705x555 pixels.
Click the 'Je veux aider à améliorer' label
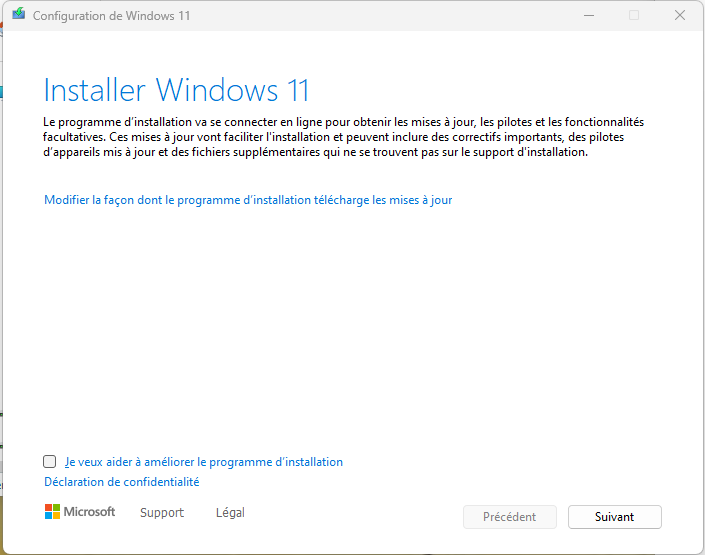click(x=204, y=462)
